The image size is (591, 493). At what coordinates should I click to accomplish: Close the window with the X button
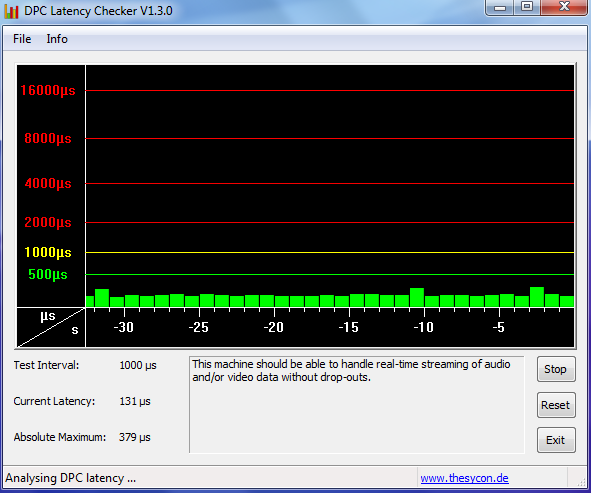[x=565, y=7]
